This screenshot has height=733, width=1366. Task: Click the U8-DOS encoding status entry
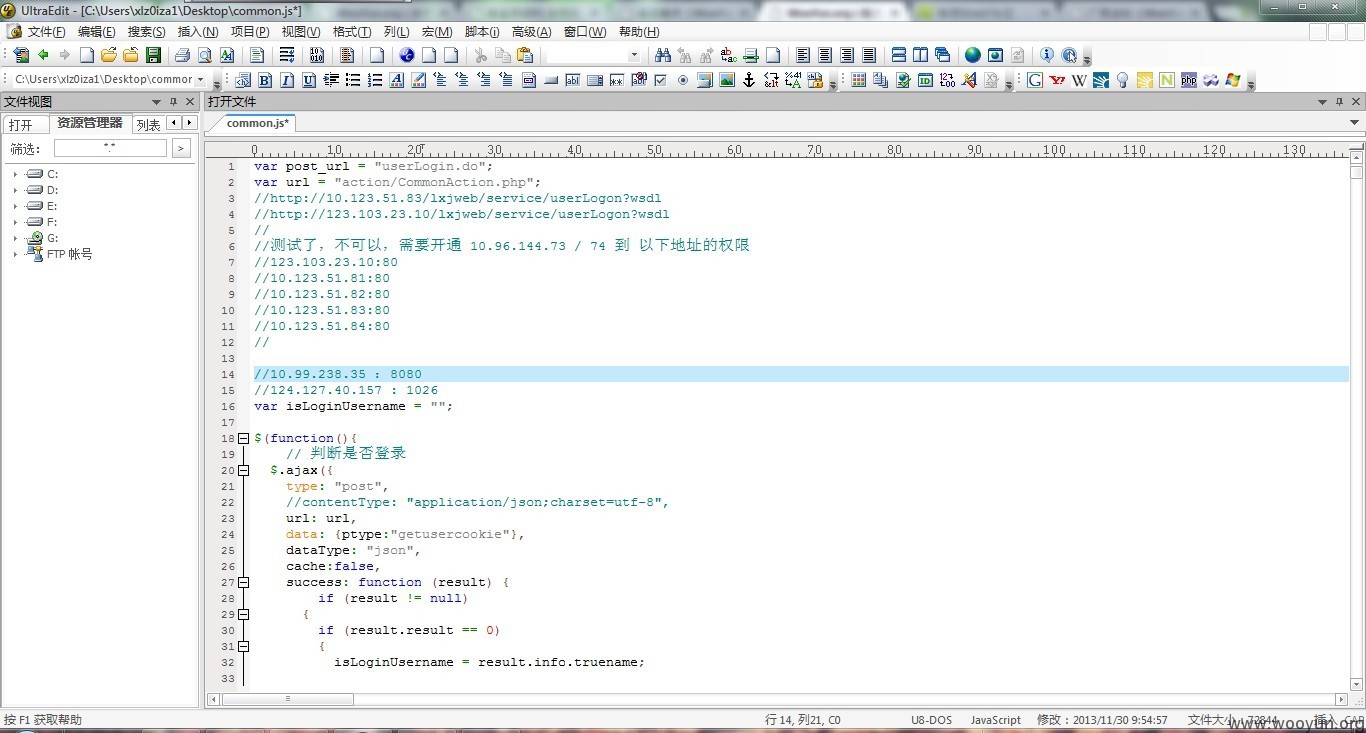[931, 720]
